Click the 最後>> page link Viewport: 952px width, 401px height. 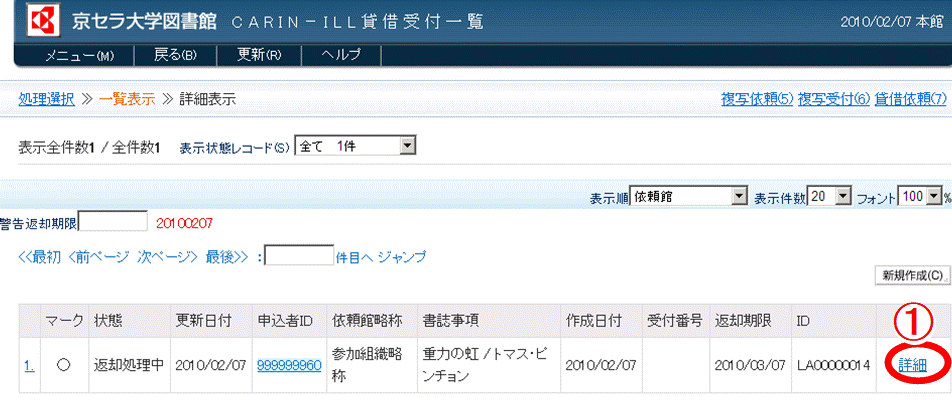[x=227, y=257]
